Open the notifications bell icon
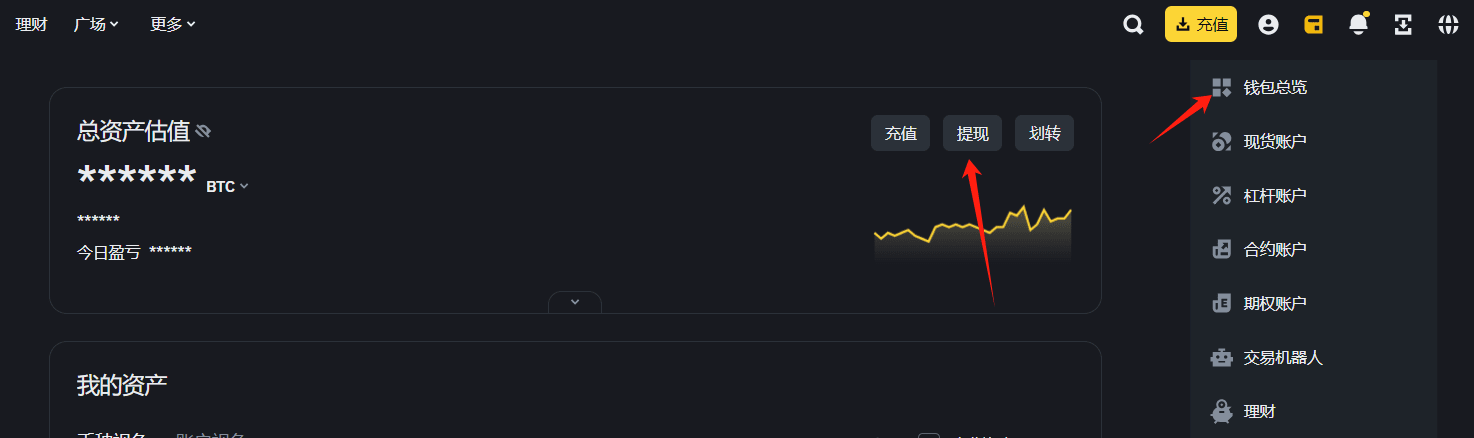 [x=1358, y=24]
